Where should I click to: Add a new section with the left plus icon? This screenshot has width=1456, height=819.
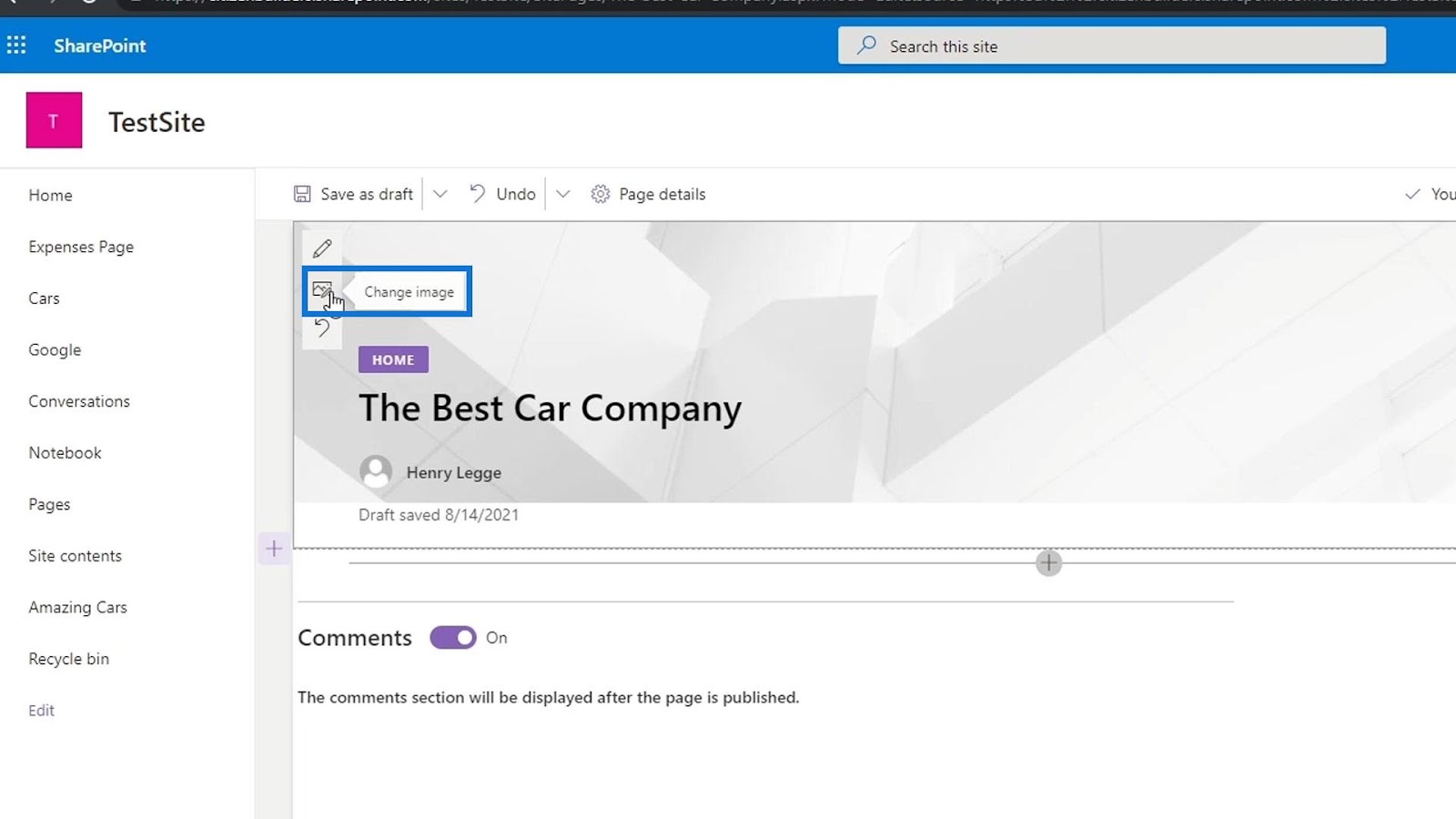274,549
